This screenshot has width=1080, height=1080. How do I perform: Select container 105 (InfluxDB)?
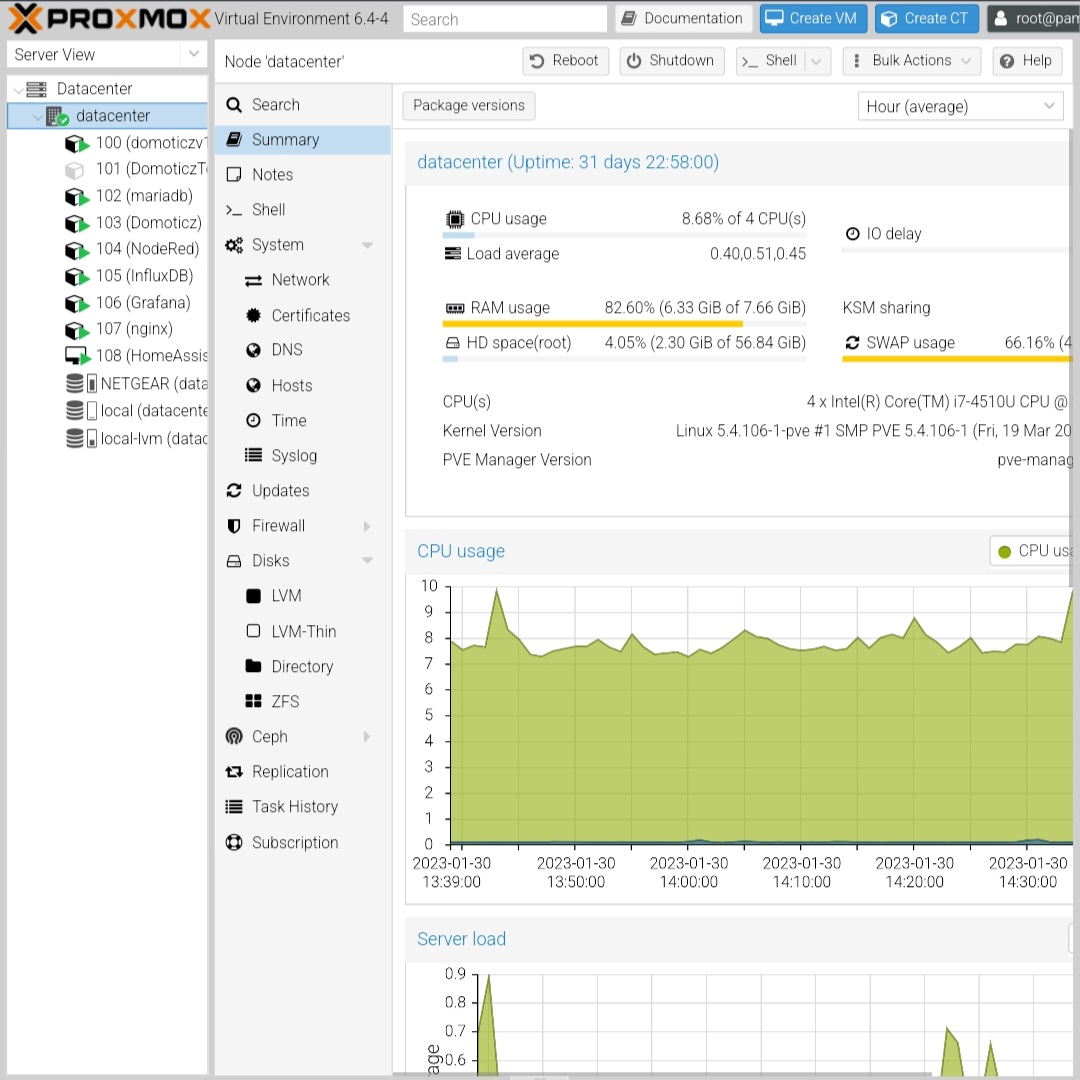[129, 276]
